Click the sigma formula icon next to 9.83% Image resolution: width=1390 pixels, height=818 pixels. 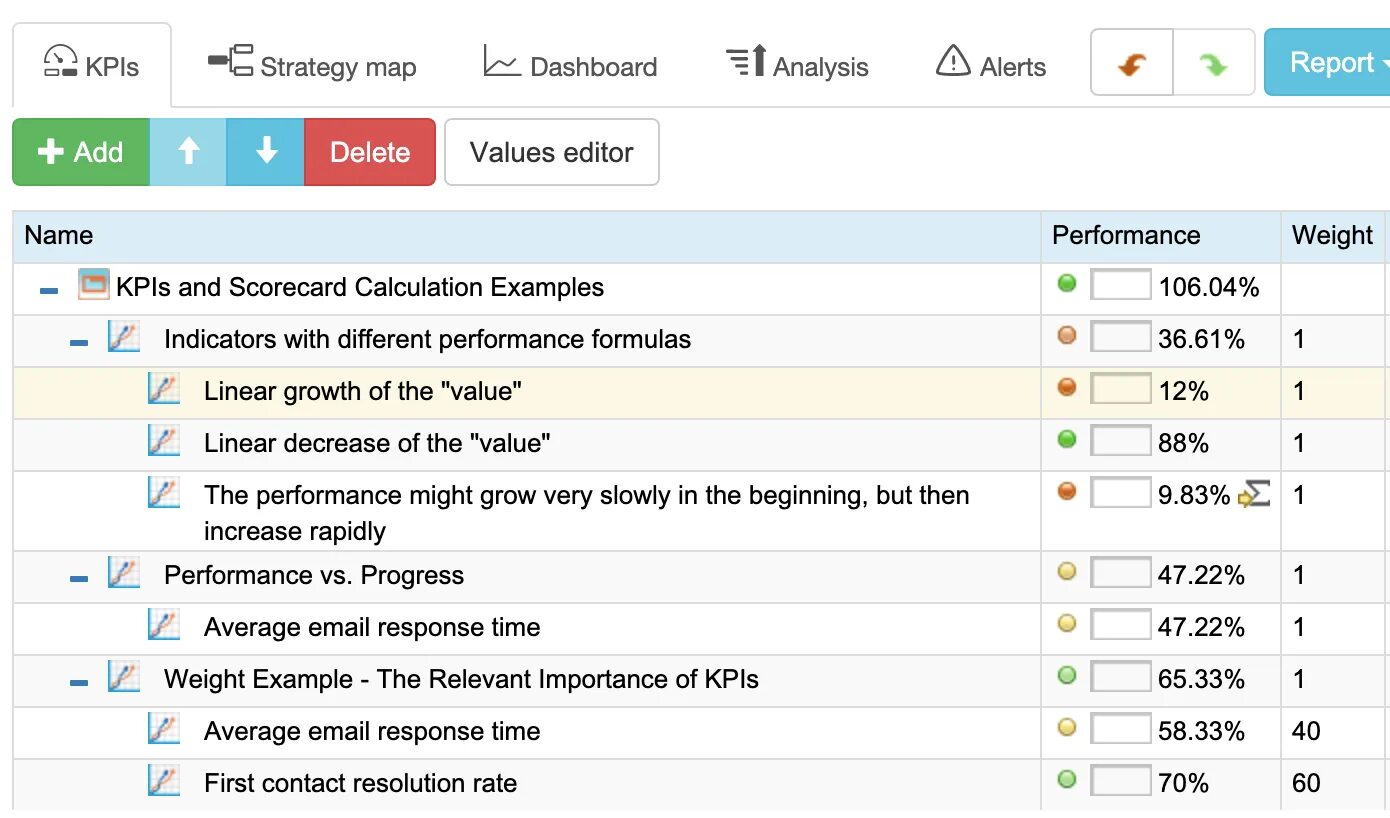tap(1254, 494)
